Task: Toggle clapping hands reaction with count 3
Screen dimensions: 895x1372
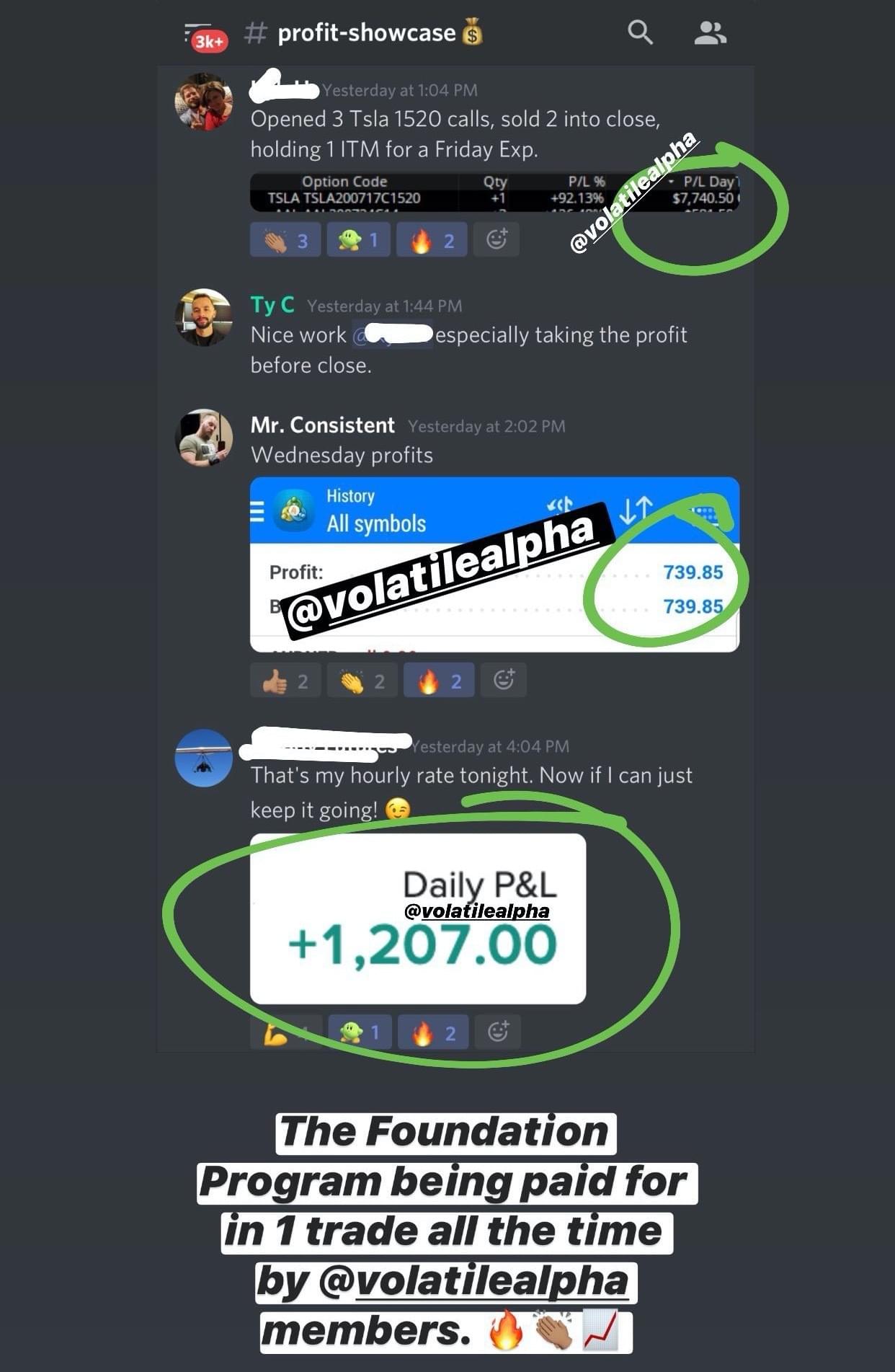Action: 285,239
